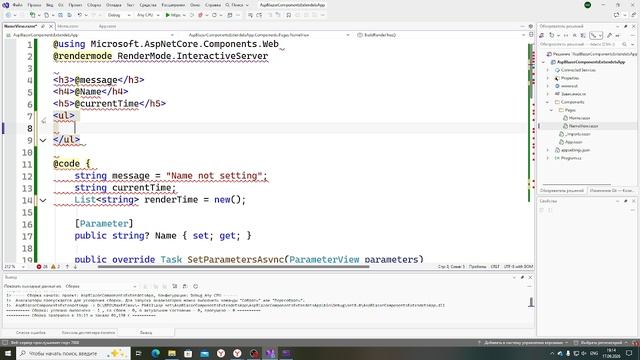Open the Отладка menu

tap(113, 5)
